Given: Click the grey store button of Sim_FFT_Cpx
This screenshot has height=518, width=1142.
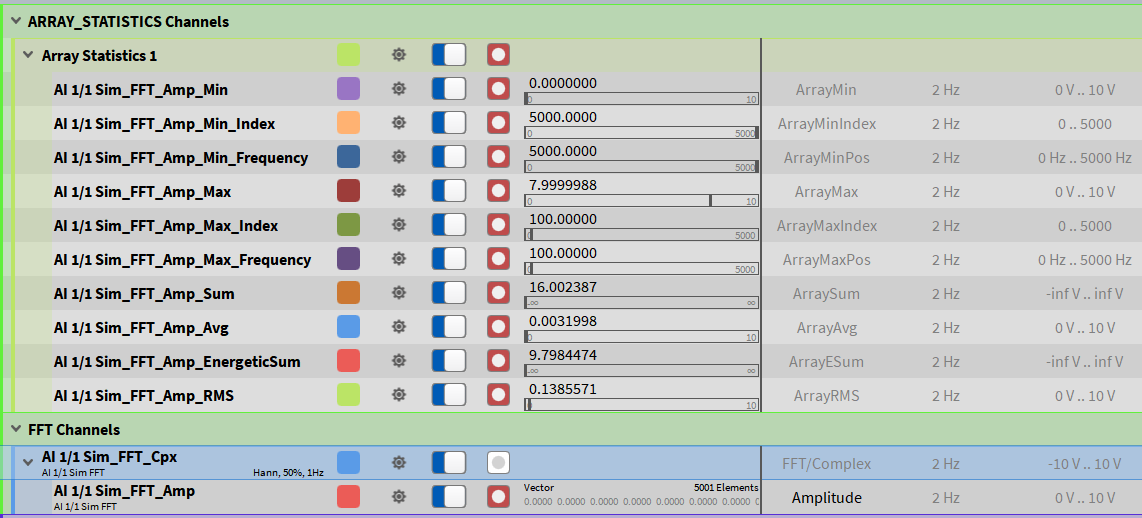Looking at the screenshot, I should pos(498,462).
